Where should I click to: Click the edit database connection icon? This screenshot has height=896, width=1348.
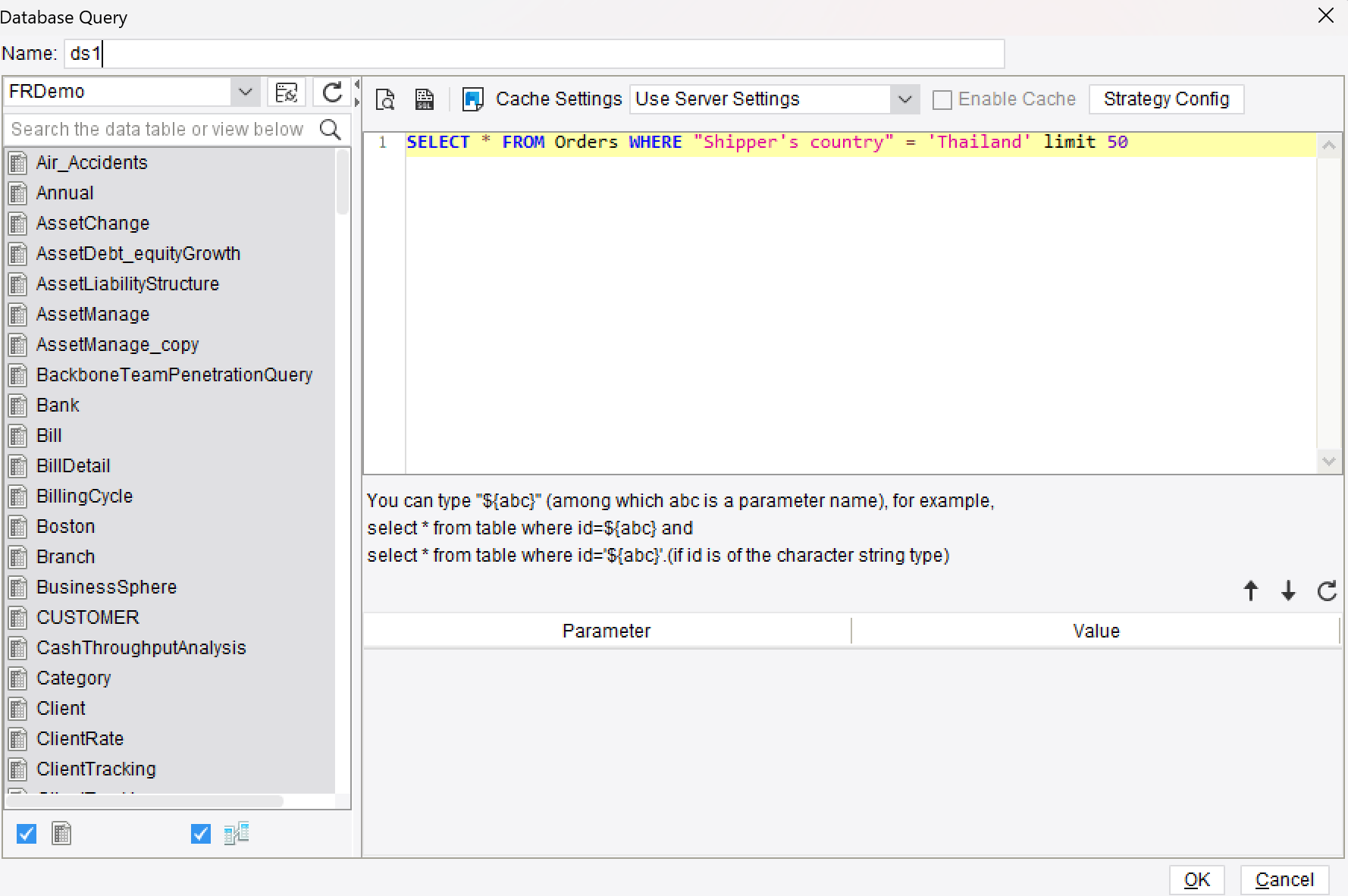pos(286,92)
